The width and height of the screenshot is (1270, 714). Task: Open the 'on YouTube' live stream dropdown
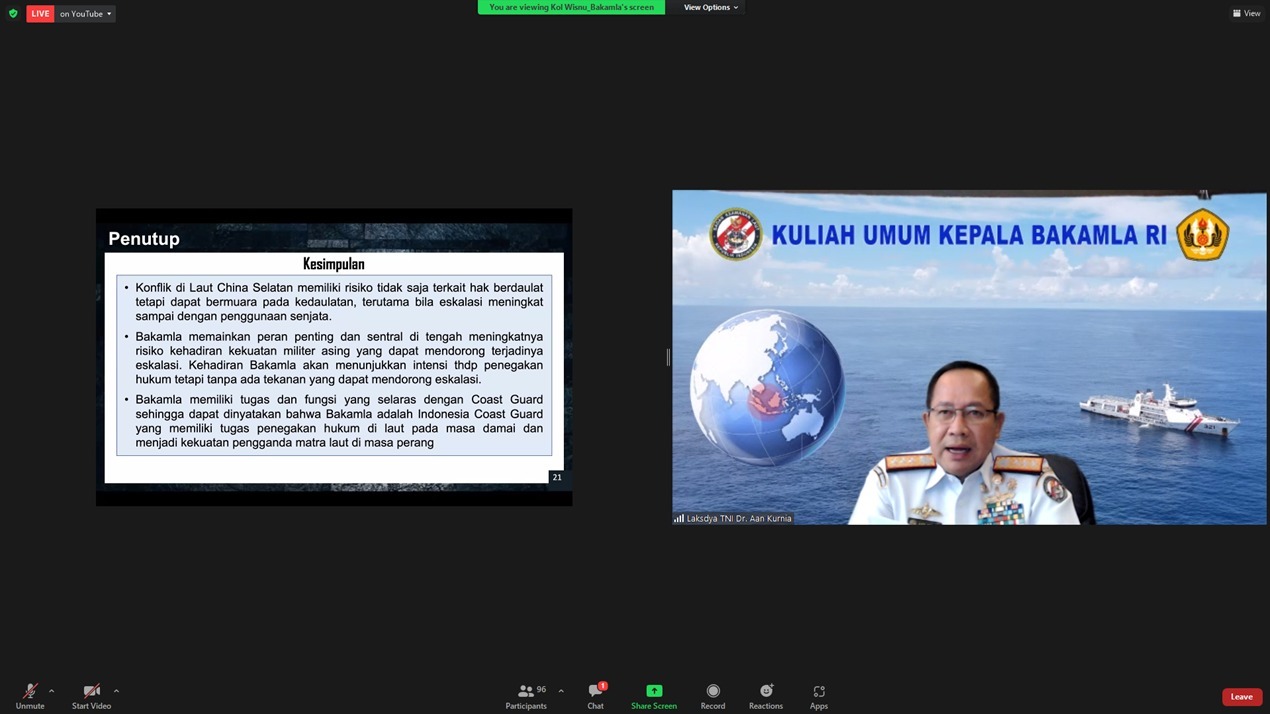[x=85, y=14]
